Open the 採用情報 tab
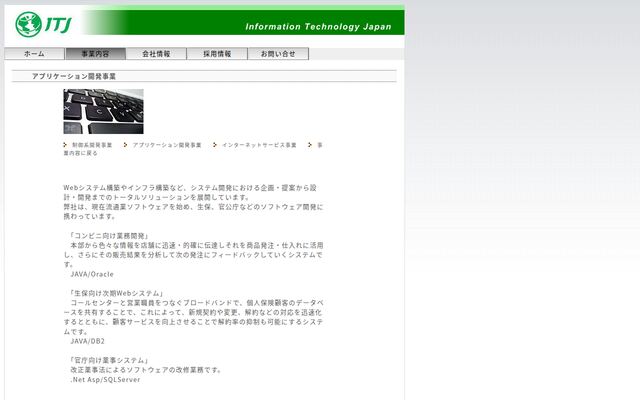 [x=217, y=54]
